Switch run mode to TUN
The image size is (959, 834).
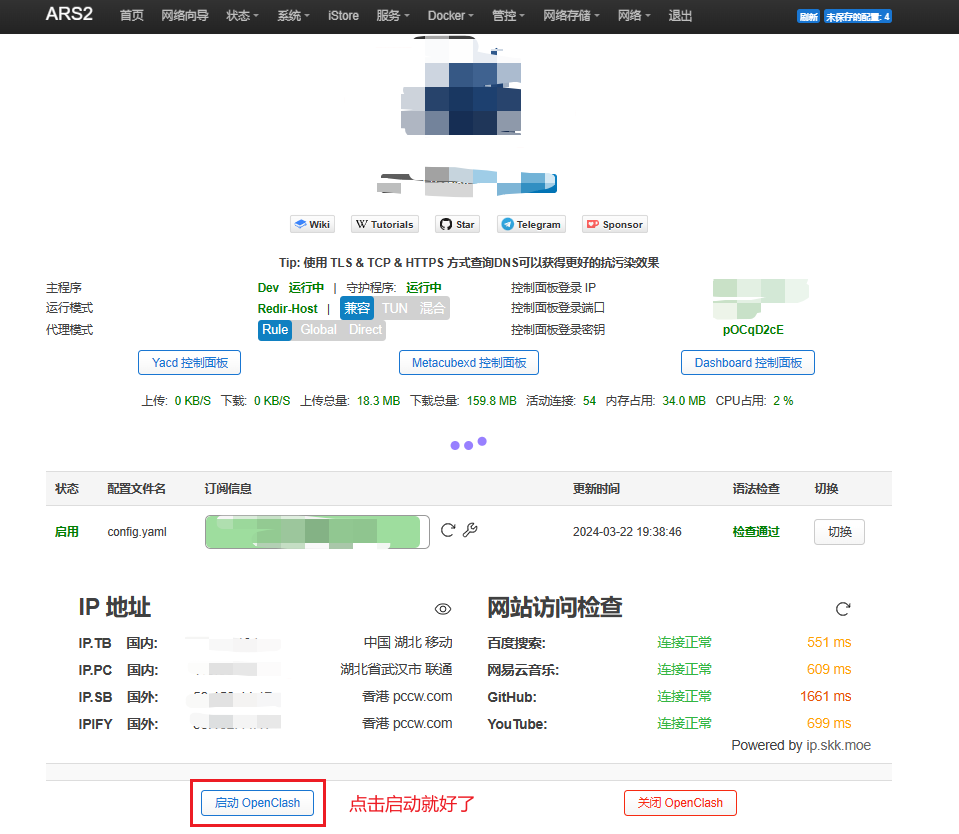(x=395, y=308)
